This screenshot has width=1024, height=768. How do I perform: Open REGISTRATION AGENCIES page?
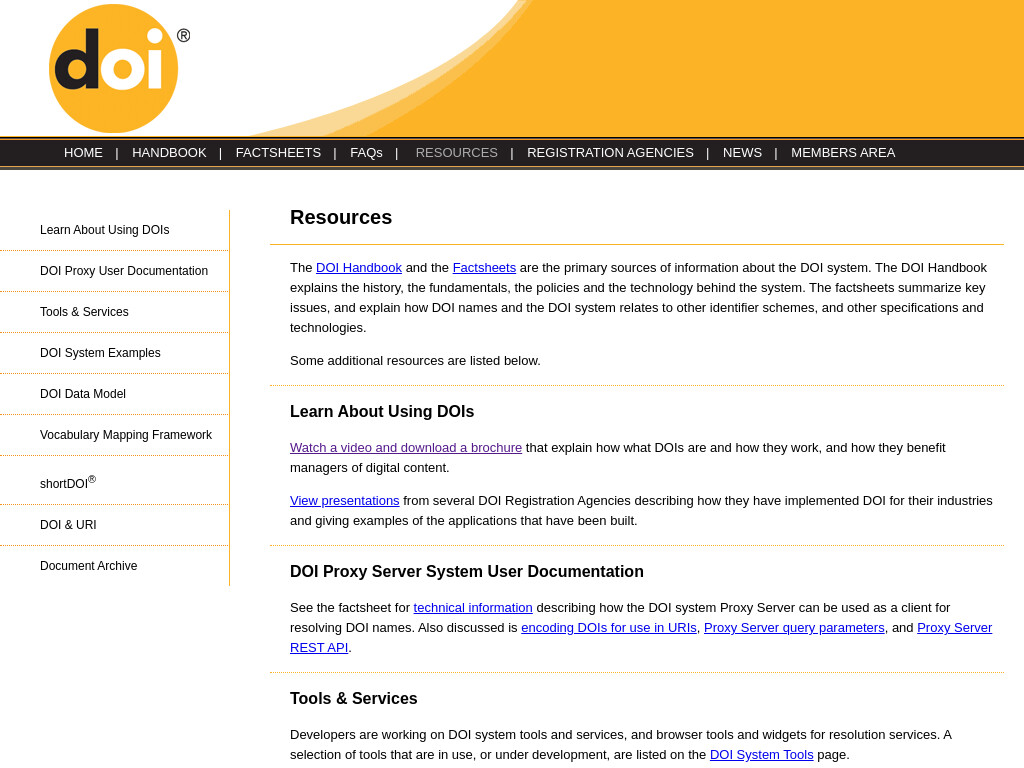(610, 153)
